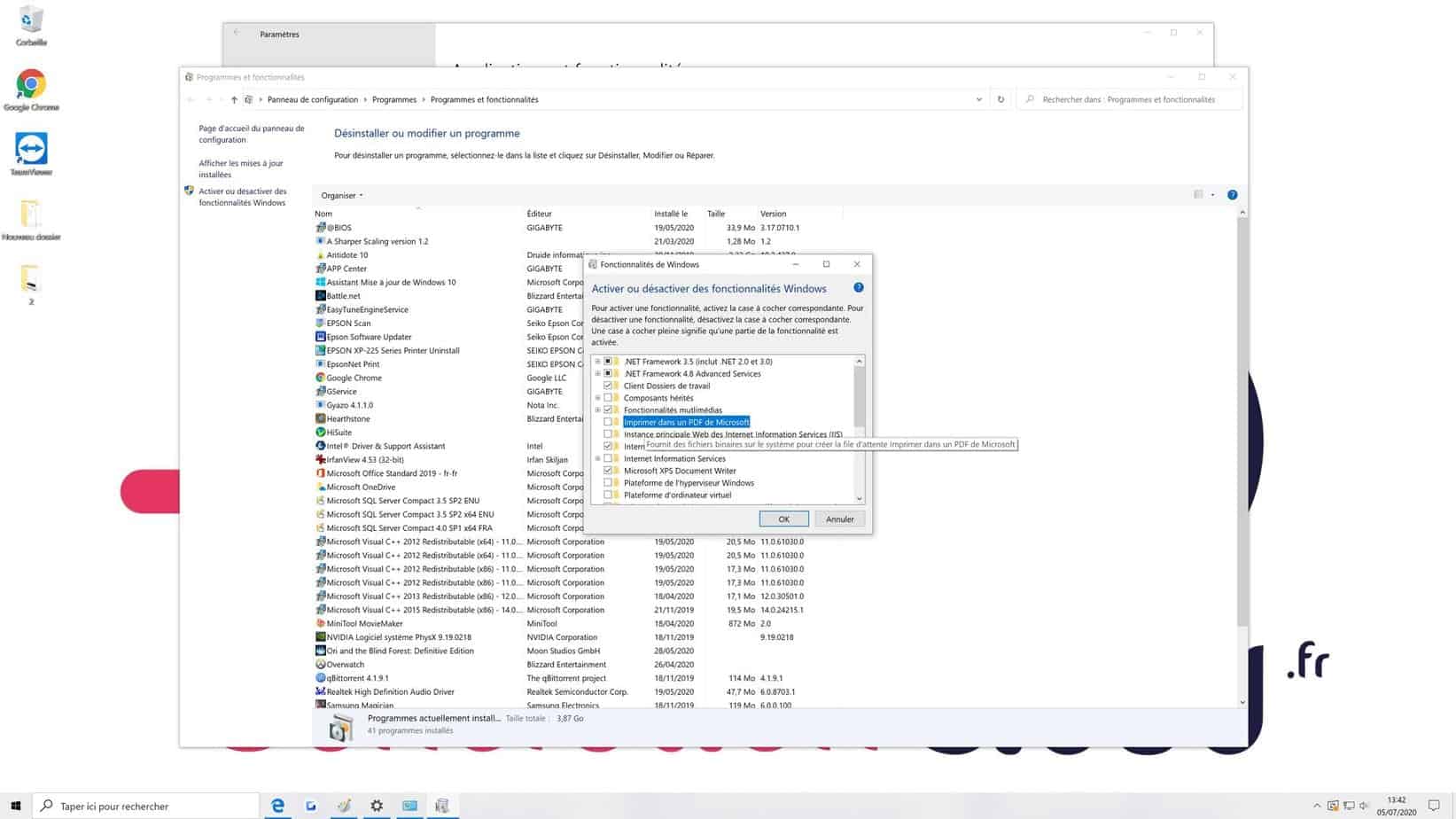Image resolution: width=1456 pixels, height=819 pixels.
Task: Click the refresh icon next to the address bar
Action: click(1001, 99)
